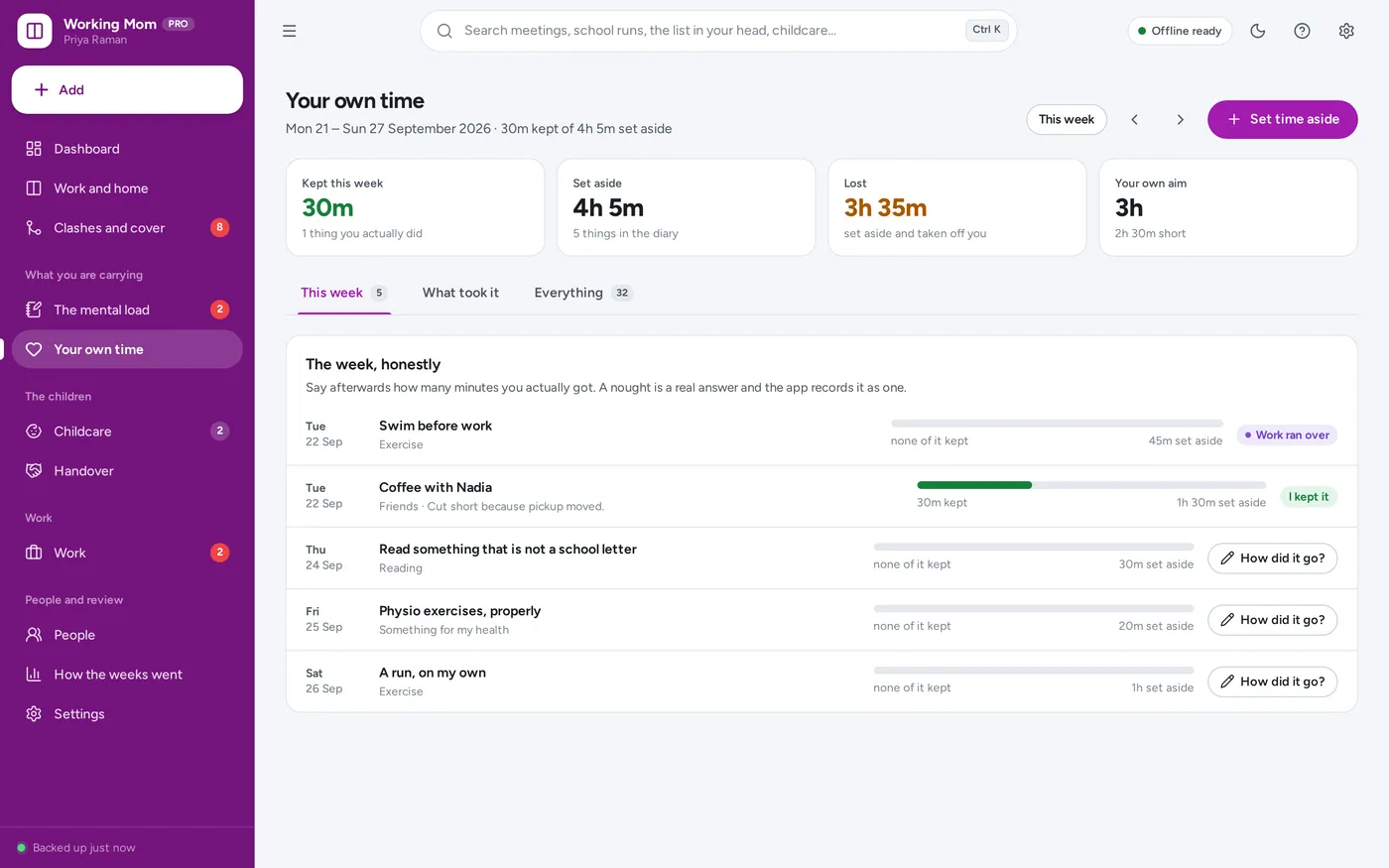Screen dimensions: 1389x868
Task: Click the green Backed up status dot
Action: point(21,848)
